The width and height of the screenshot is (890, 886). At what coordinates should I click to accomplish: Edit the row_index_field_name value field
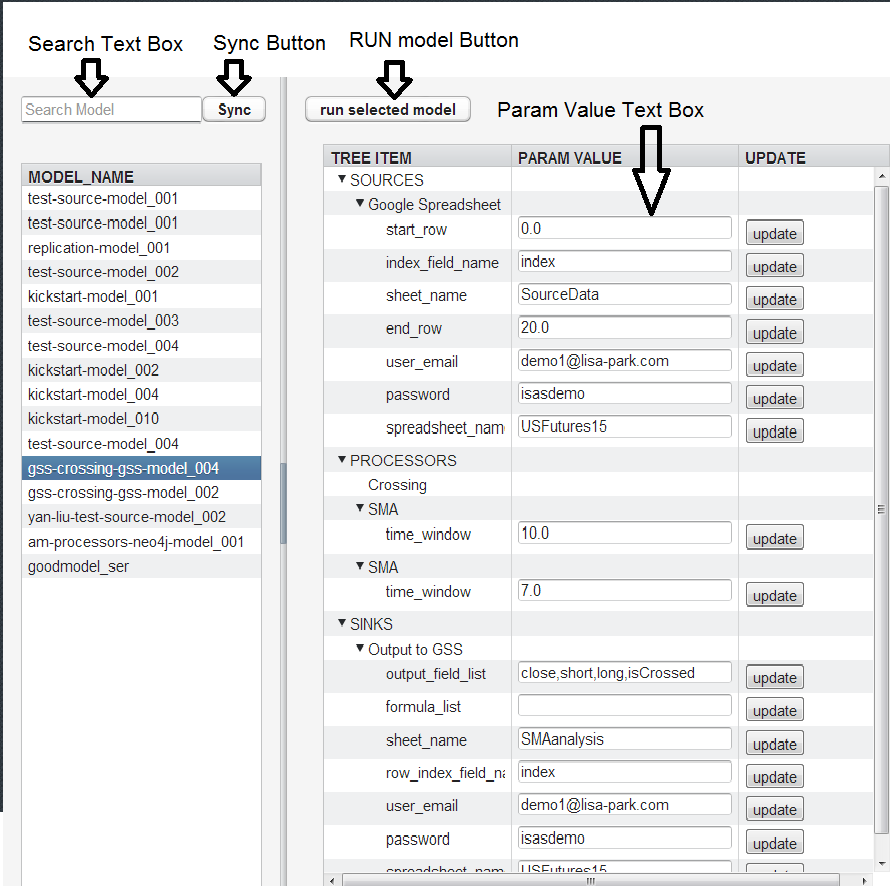(x=624, y=771)
